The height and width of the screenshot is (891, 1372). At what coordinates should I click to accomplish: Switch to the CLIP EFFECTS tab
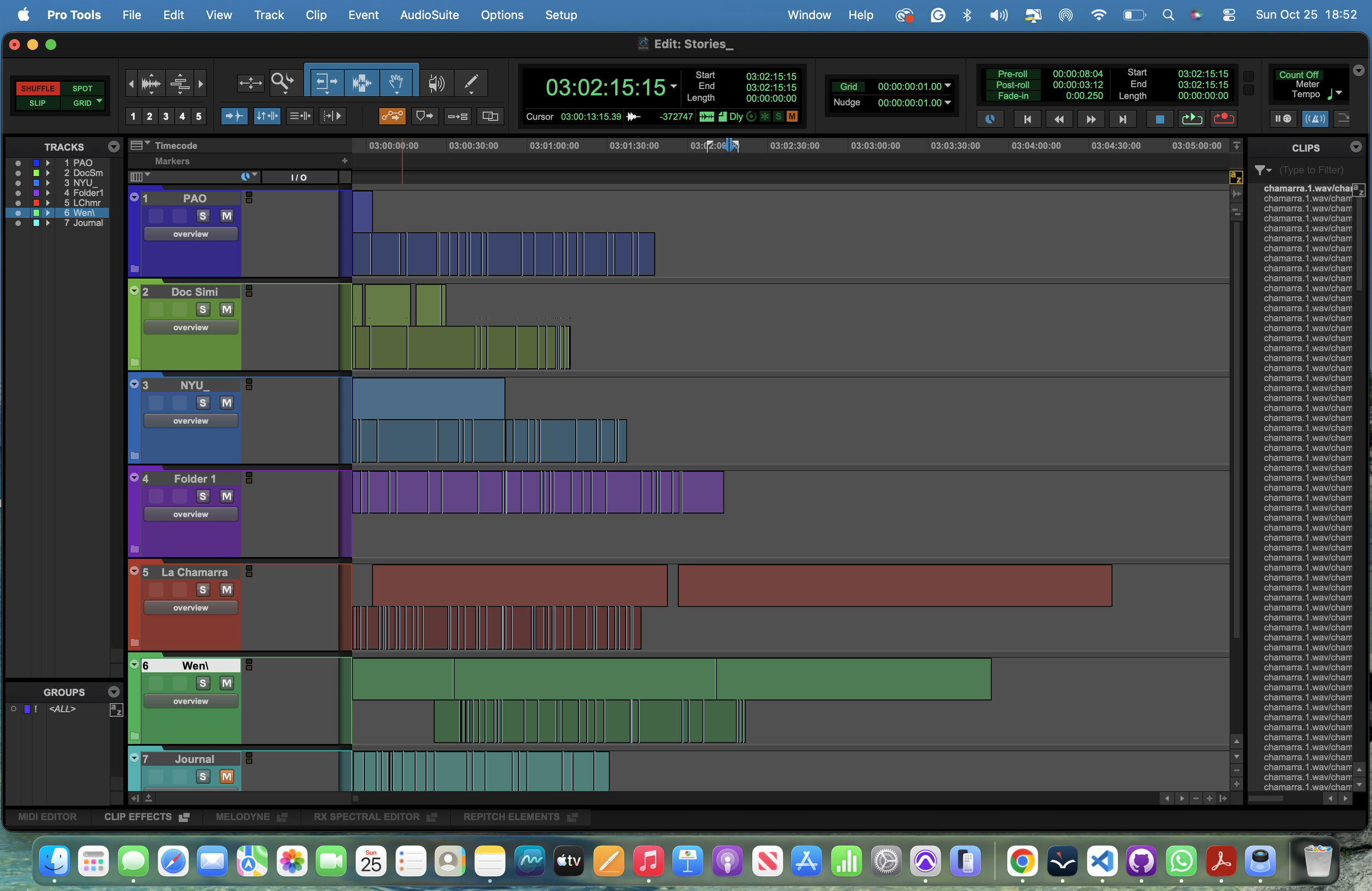click(147, 816)
